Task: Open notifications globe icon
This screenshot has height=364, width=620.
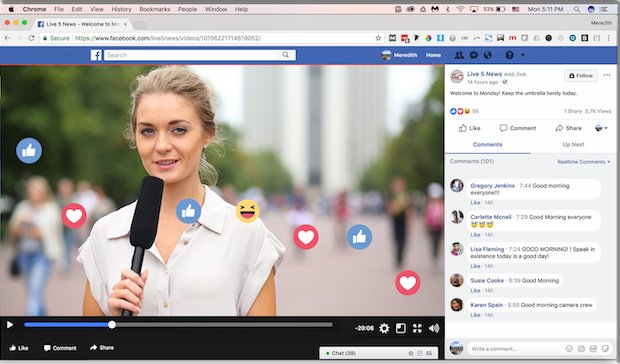Action: pyautogui.click(x=488, y=55)
